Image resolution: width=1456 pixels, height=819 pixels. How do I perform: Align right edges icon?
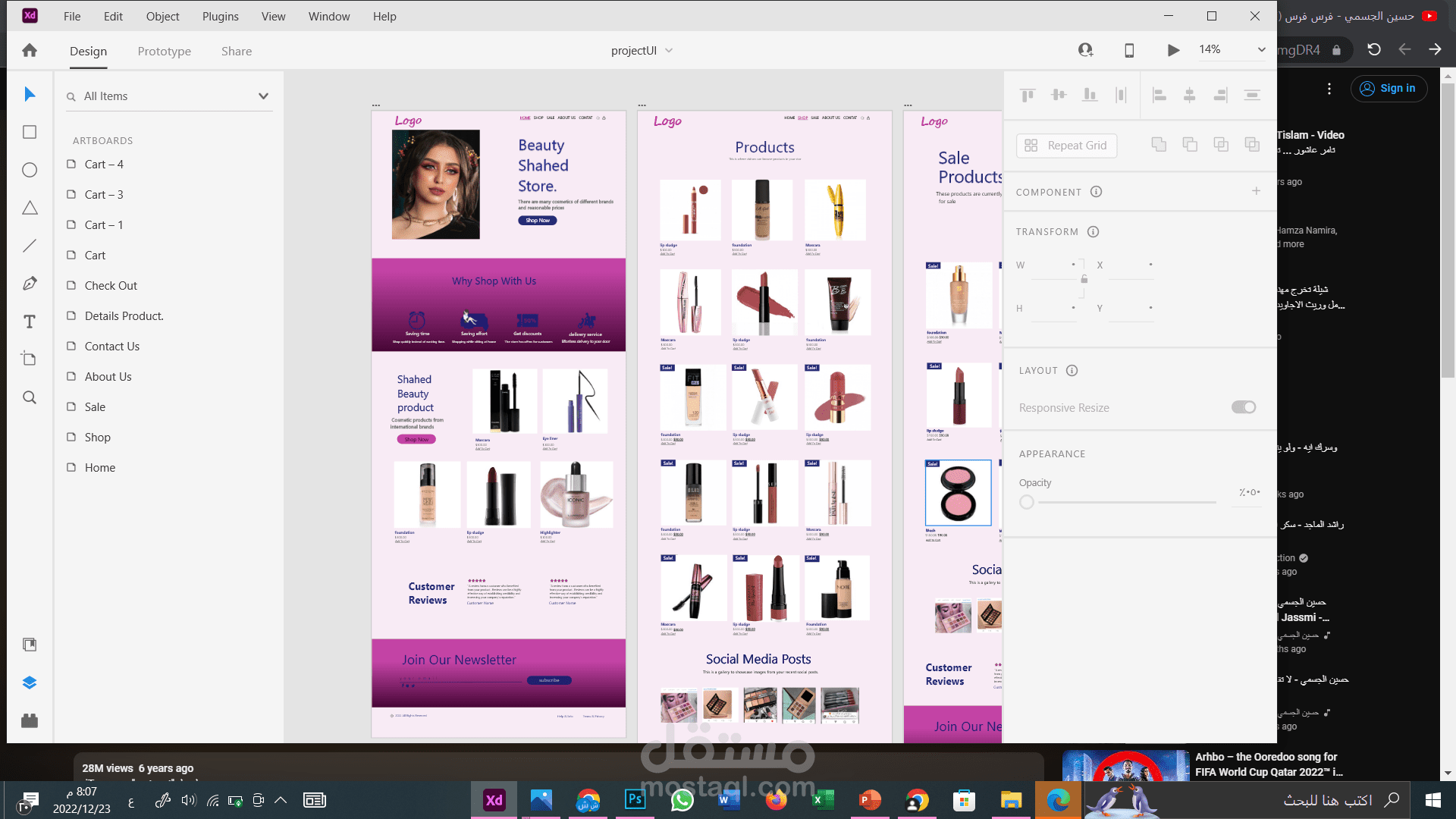pos(1220,95)
